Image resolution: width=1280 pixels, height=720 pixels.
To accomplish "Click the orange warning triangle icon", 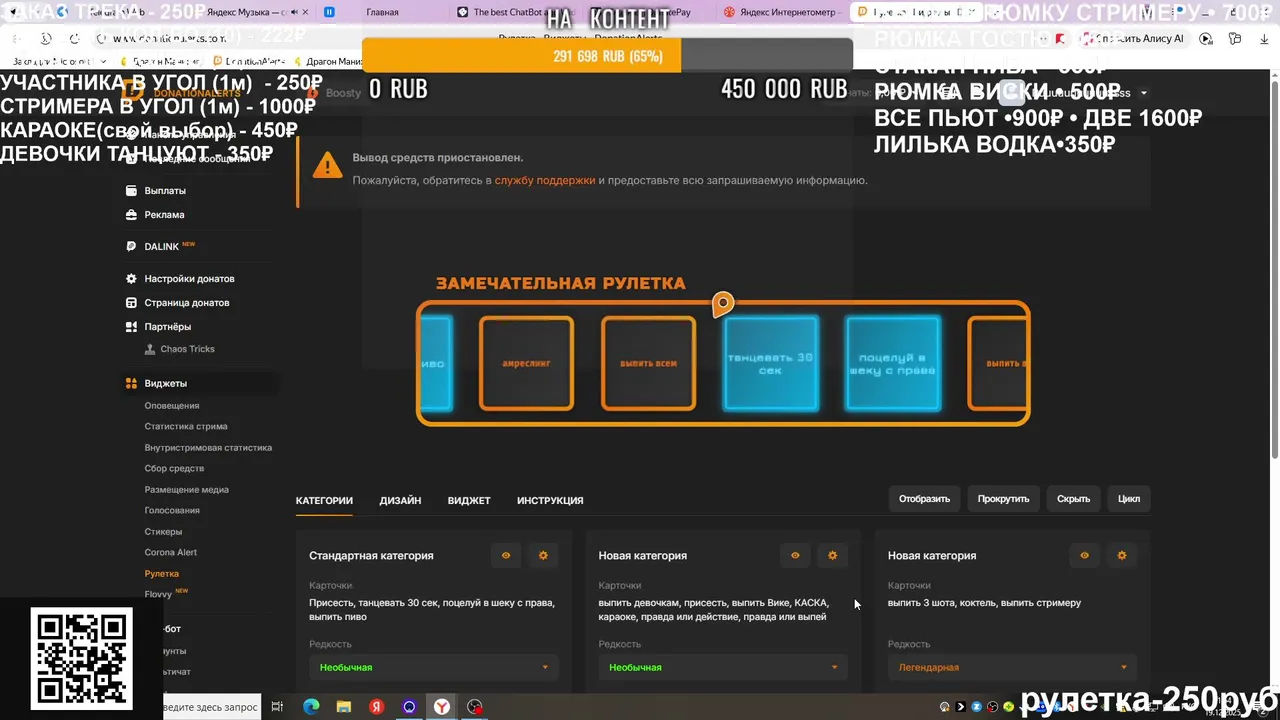I will coord(327,166).
